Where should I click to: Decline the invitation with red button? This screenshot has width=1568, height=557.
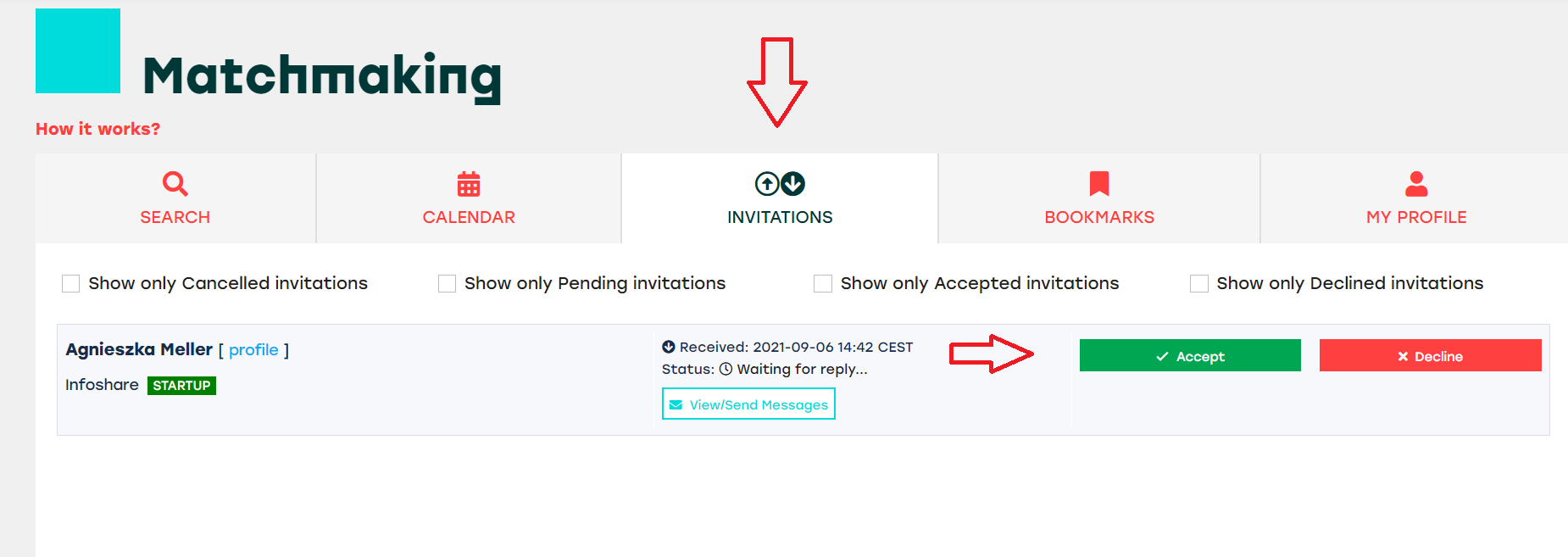[x=1430, y=355]
